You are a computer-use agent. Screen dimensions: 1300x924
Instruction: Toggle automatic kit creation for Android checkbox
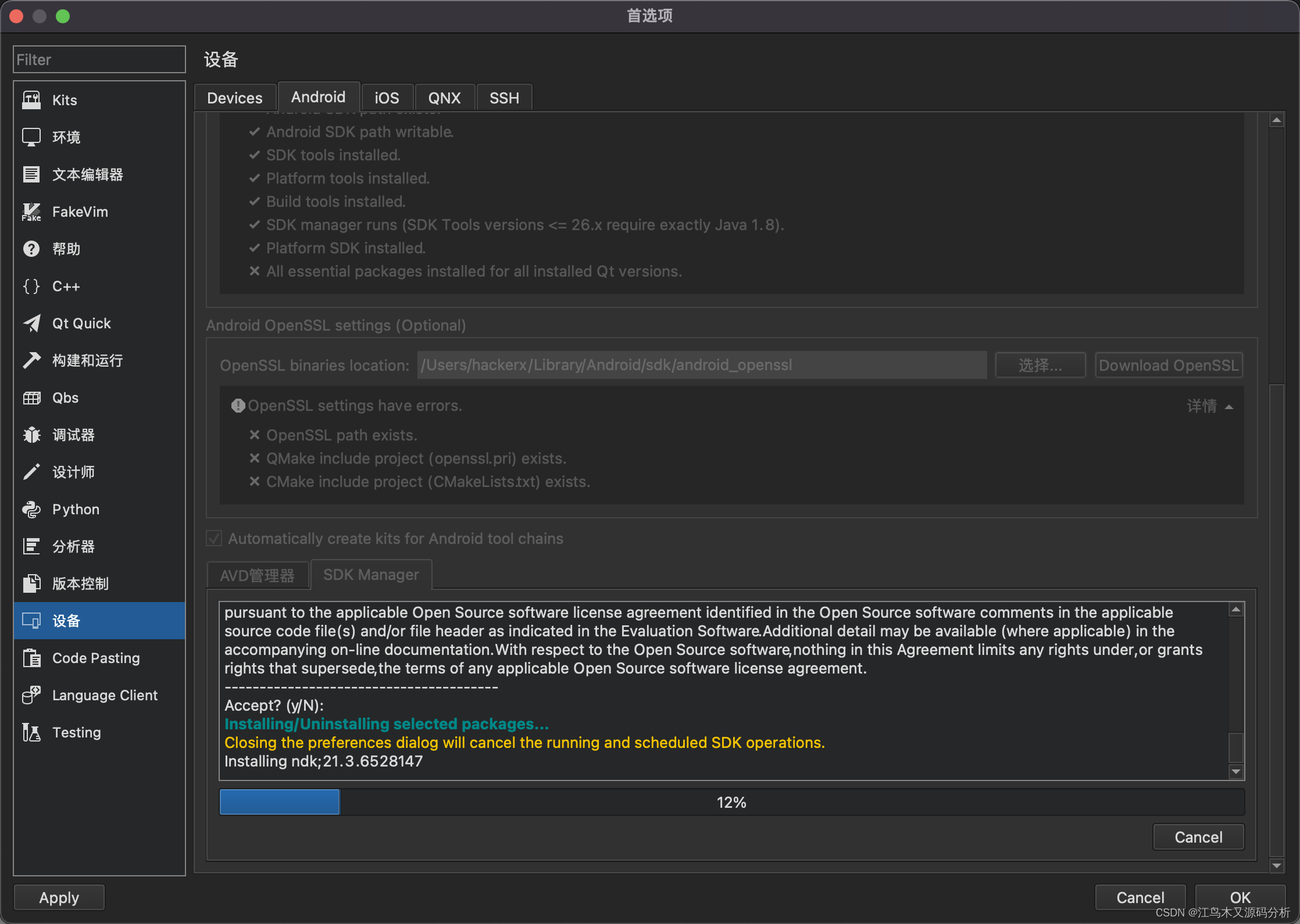coord(214,538)
